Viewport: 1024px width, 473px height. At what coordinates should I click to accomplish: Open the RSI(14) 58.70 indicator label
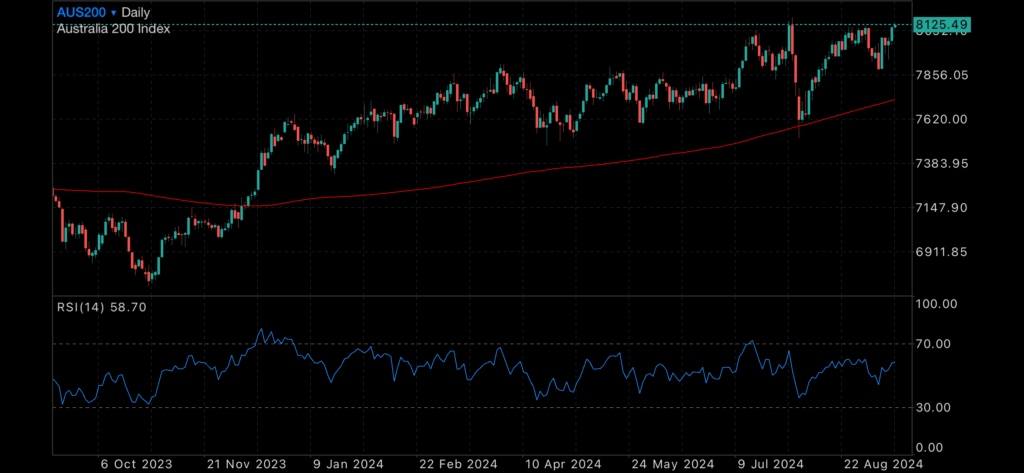coord(101,306)
